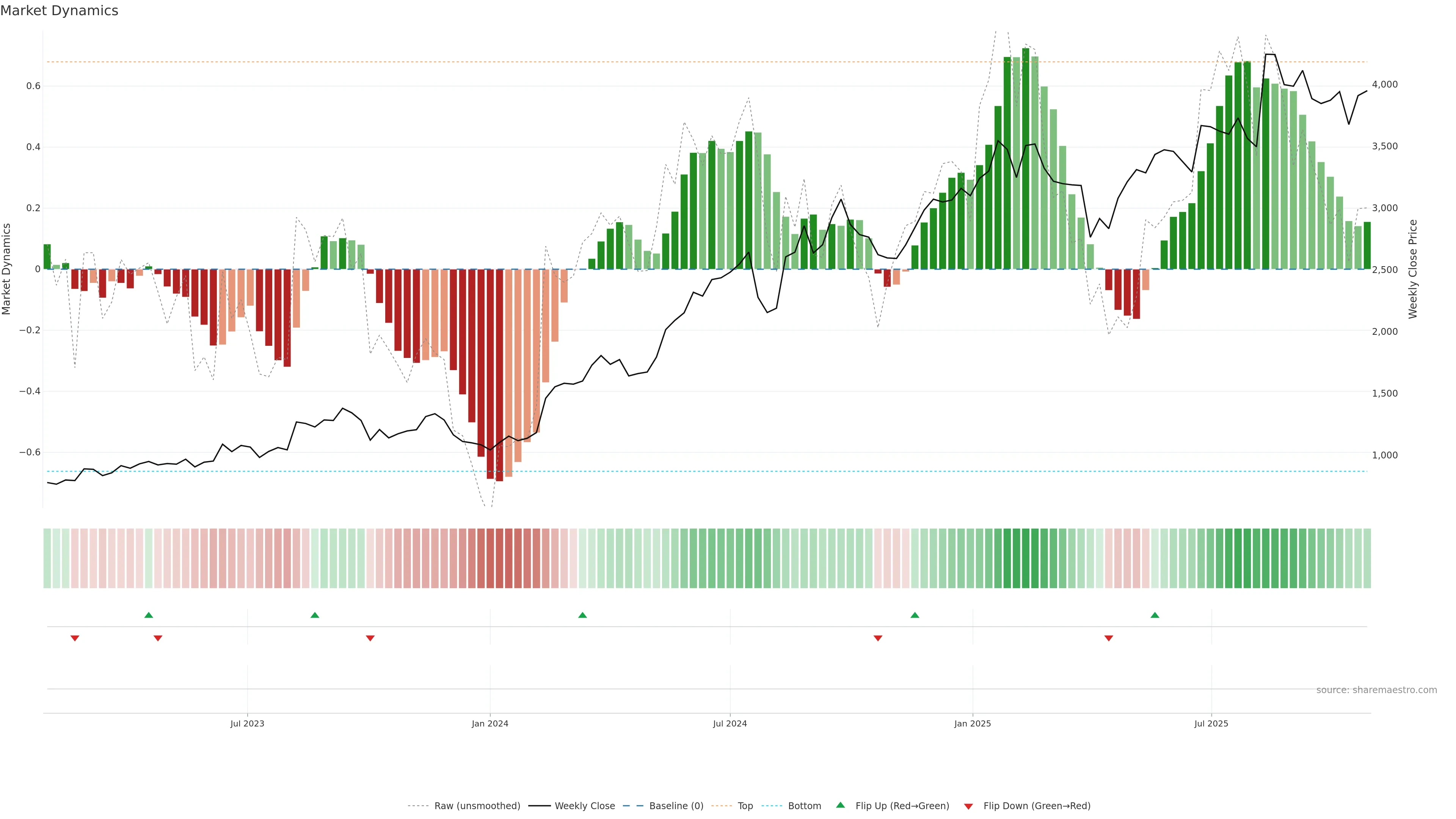Click the source: sharemaestro.com text
The width and height of the screenshot is (1456, 819).
(x=1376, y=690)
